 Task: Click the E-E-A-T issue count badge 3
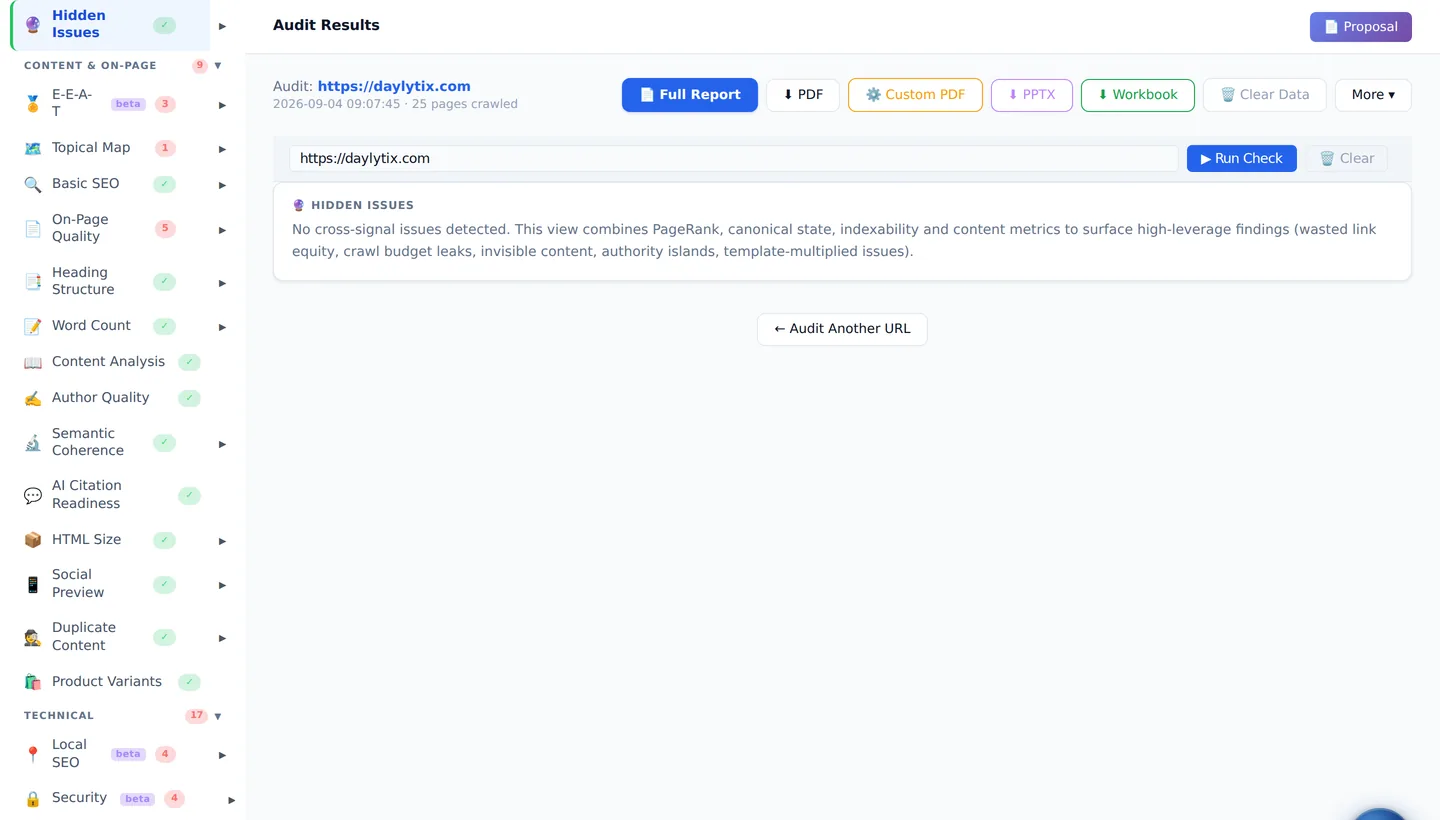click(x=165, y=104)
